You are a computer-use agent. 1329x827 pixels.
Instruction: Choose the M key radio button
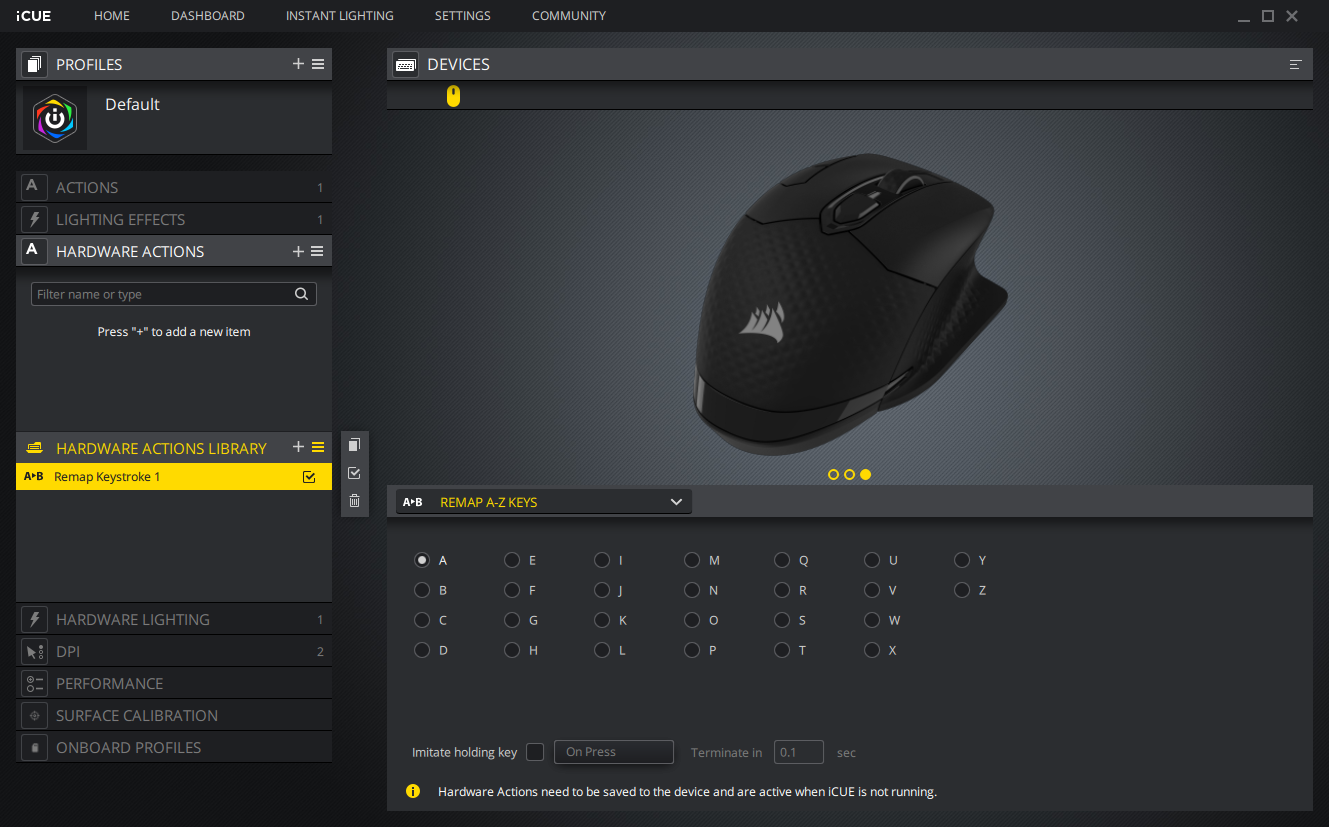[692, 561]
